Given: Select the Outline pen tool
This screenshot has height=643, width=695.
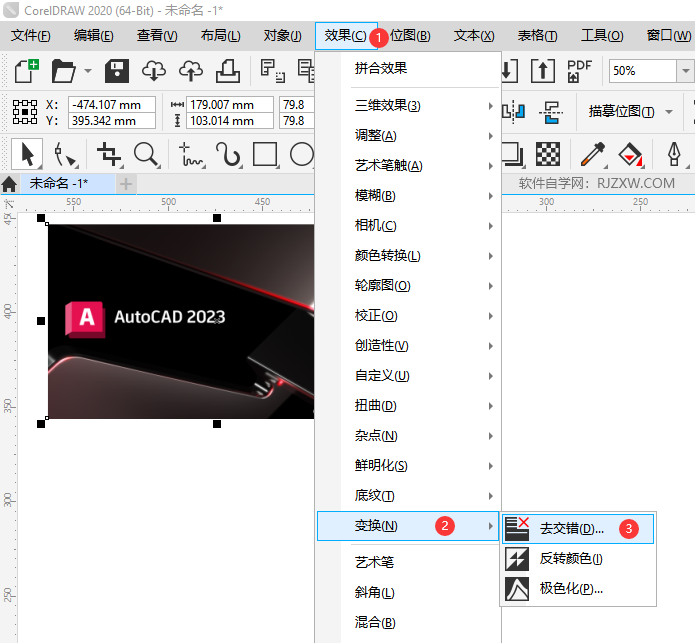Looking at the screenshot, I should click(x=675, y=154).
